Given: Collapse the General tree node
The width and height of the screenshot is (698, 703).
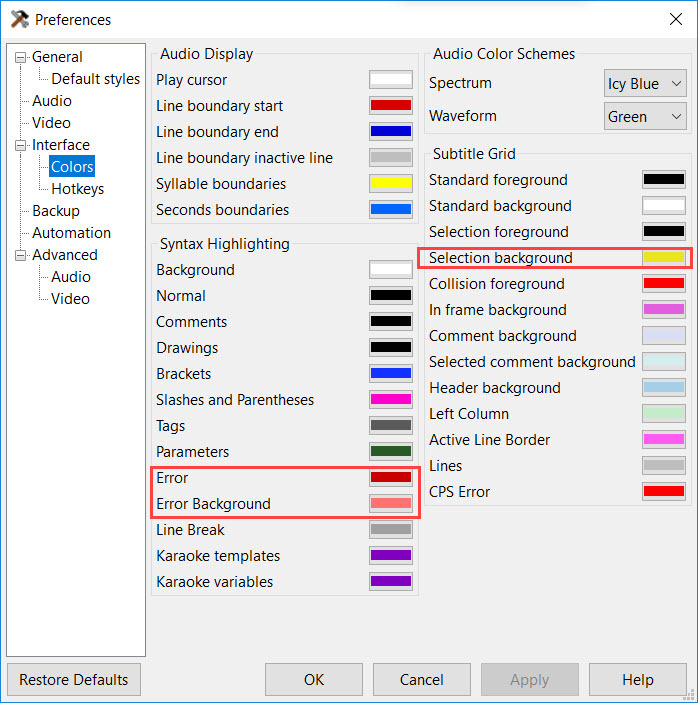Looking at the screenshot, I should point(20,57).
